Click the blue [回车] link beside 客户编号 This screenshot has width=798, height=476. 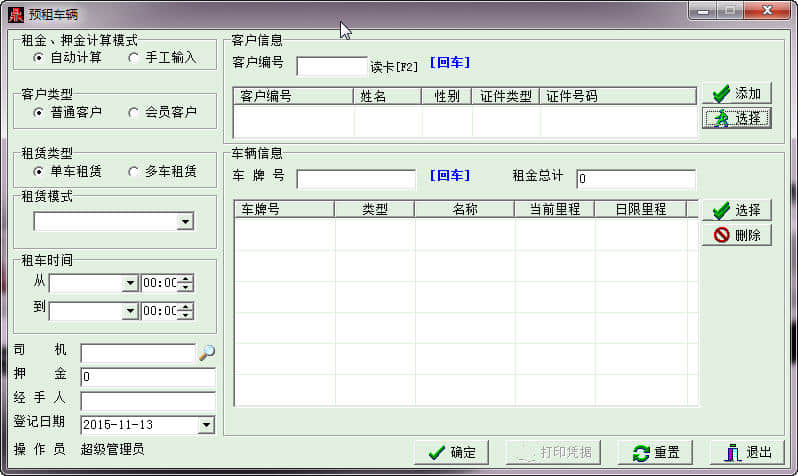click(450, 63)
